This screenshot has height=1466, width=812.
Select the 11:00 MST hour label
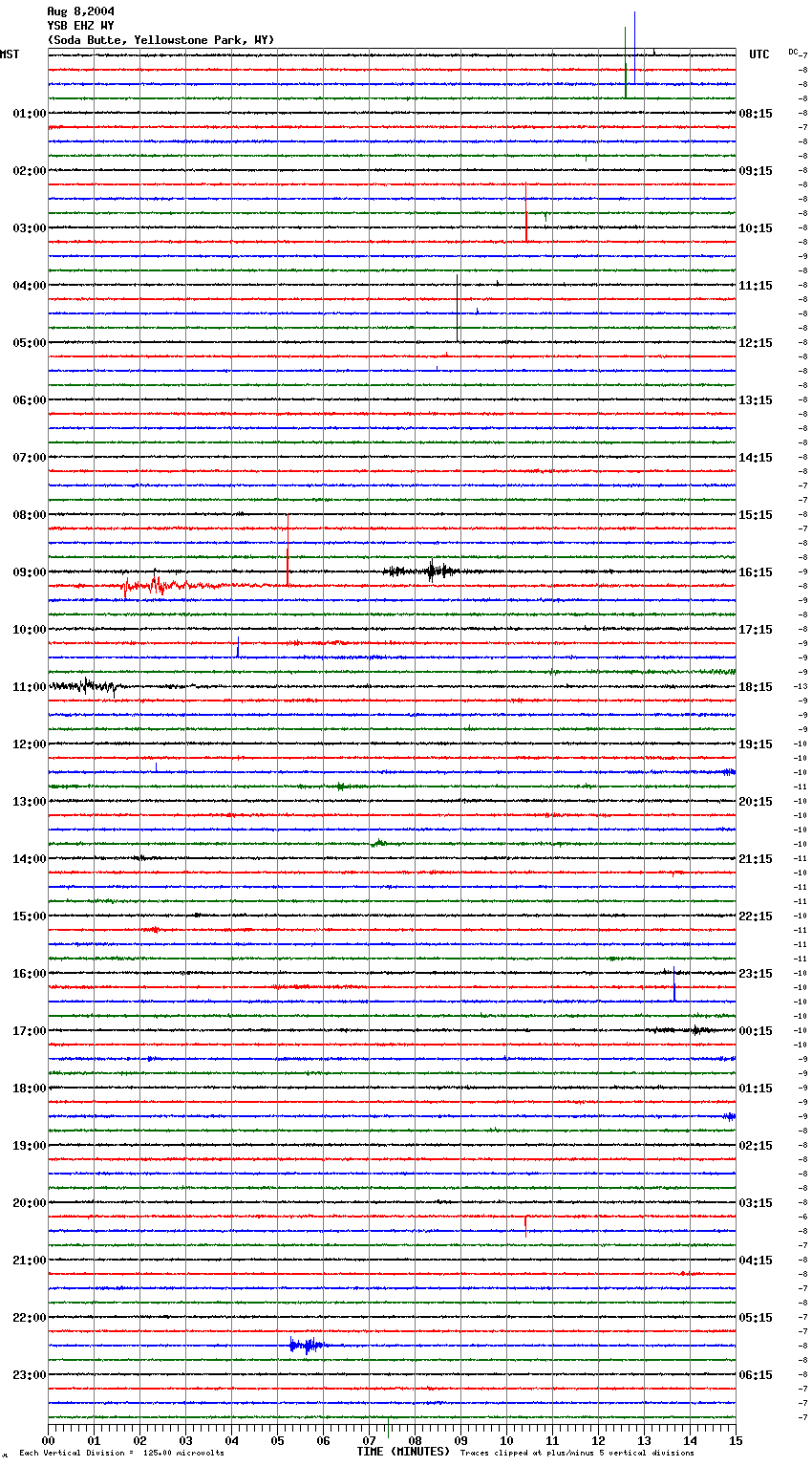tap(30, 687)
